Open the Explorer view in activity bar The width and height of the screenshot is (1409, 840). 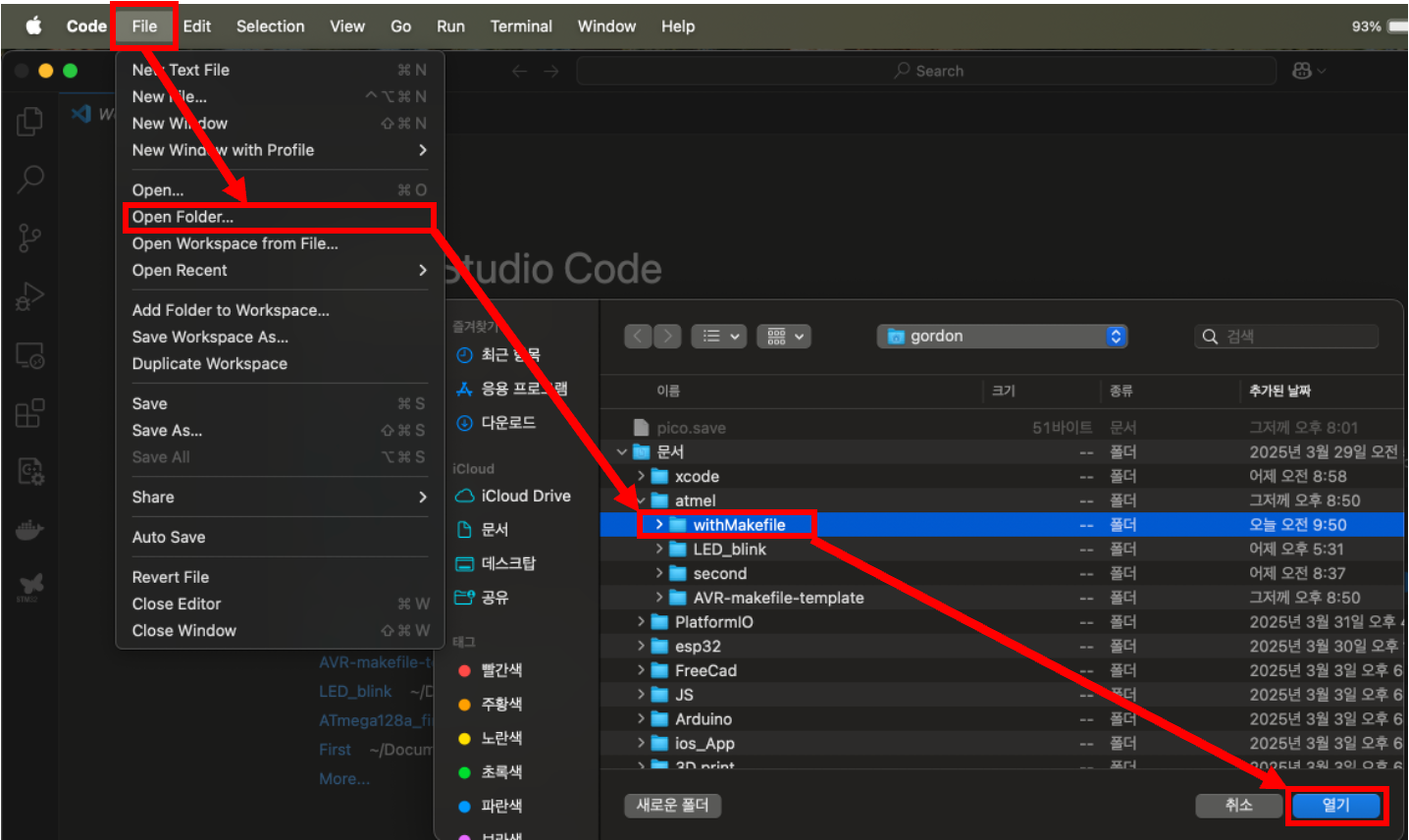click(x=30, y=121)
